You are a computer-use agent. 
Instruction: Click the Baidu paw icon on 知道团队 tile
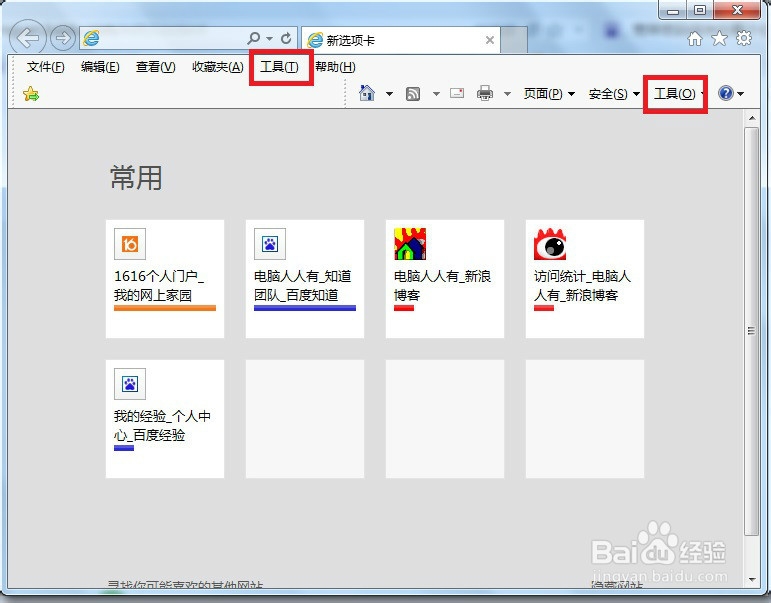[270, 244]
